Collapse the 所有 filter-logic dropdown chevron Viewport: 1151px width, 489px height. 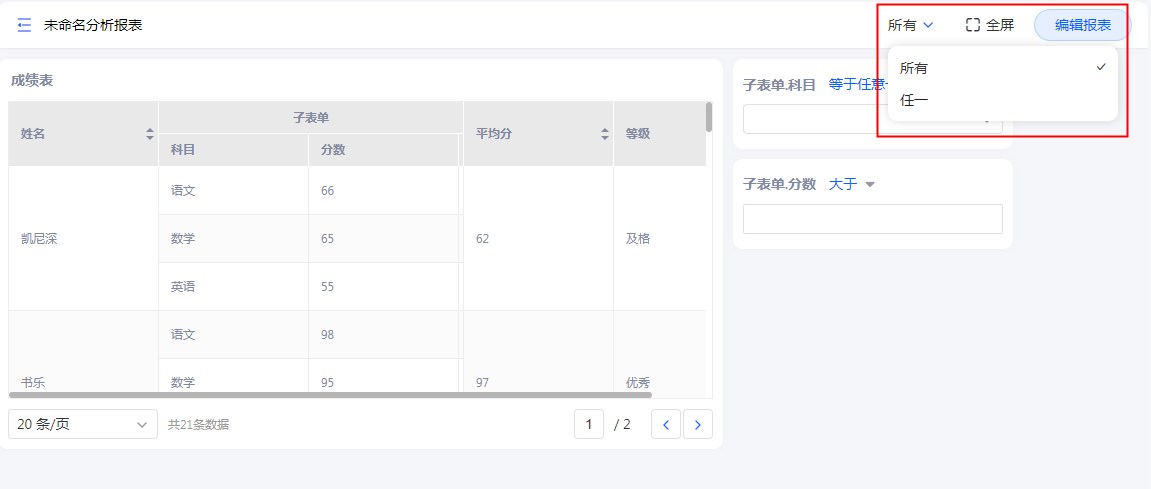[x=928, y=25]
